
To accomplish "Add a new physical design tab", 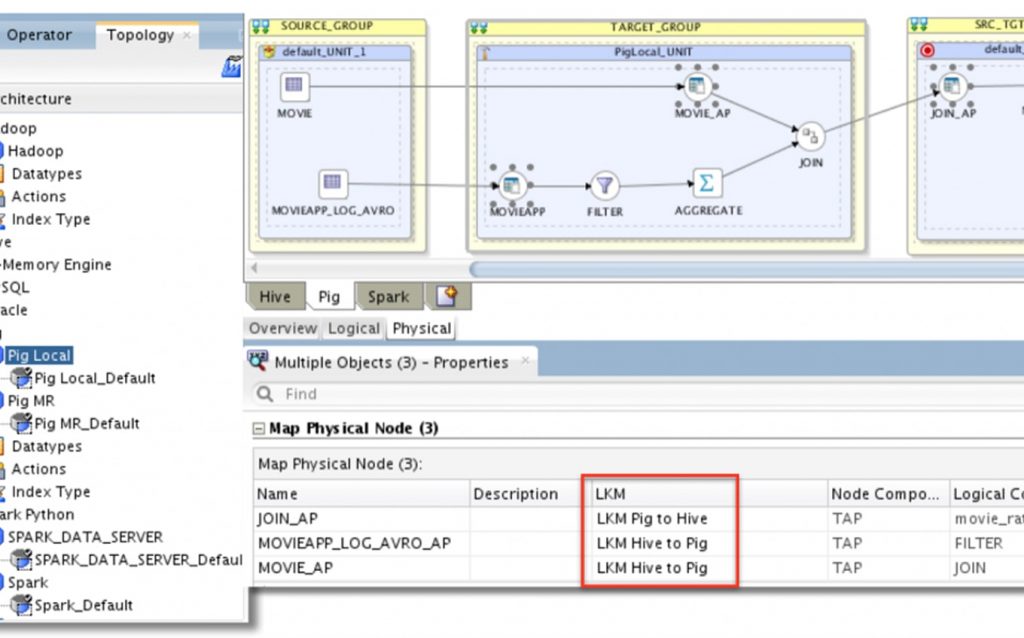I will (x=447, y=296).
